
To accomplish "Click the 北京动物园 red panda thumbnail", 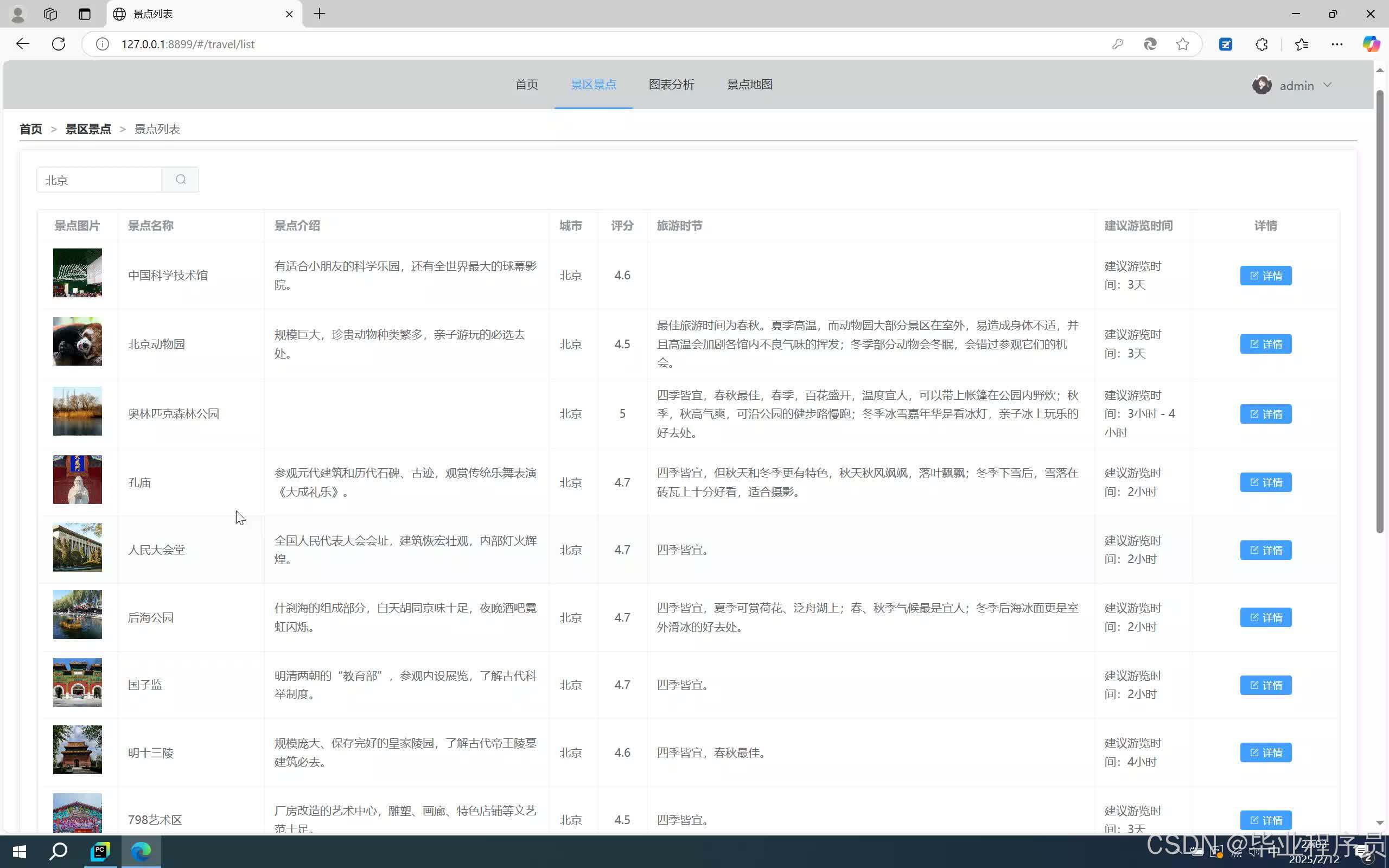I will 78,341.
